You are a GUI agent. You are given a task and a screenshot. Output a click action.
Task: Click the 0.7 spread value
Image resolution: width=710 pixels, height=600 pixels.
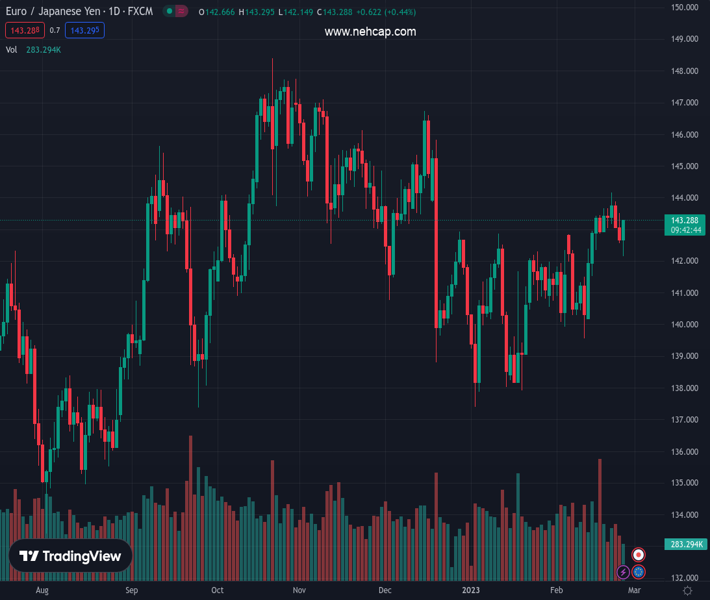[x=55, y=31]
